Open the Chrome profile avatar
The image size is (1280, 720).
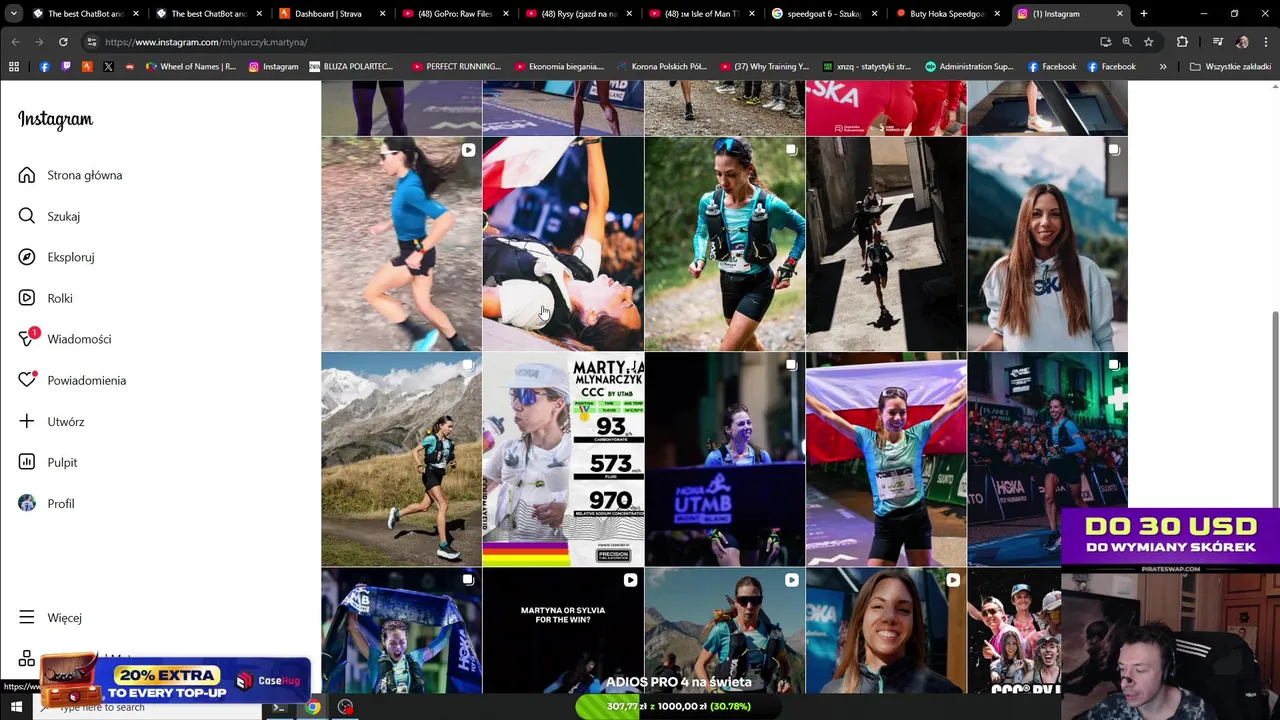1242,42
